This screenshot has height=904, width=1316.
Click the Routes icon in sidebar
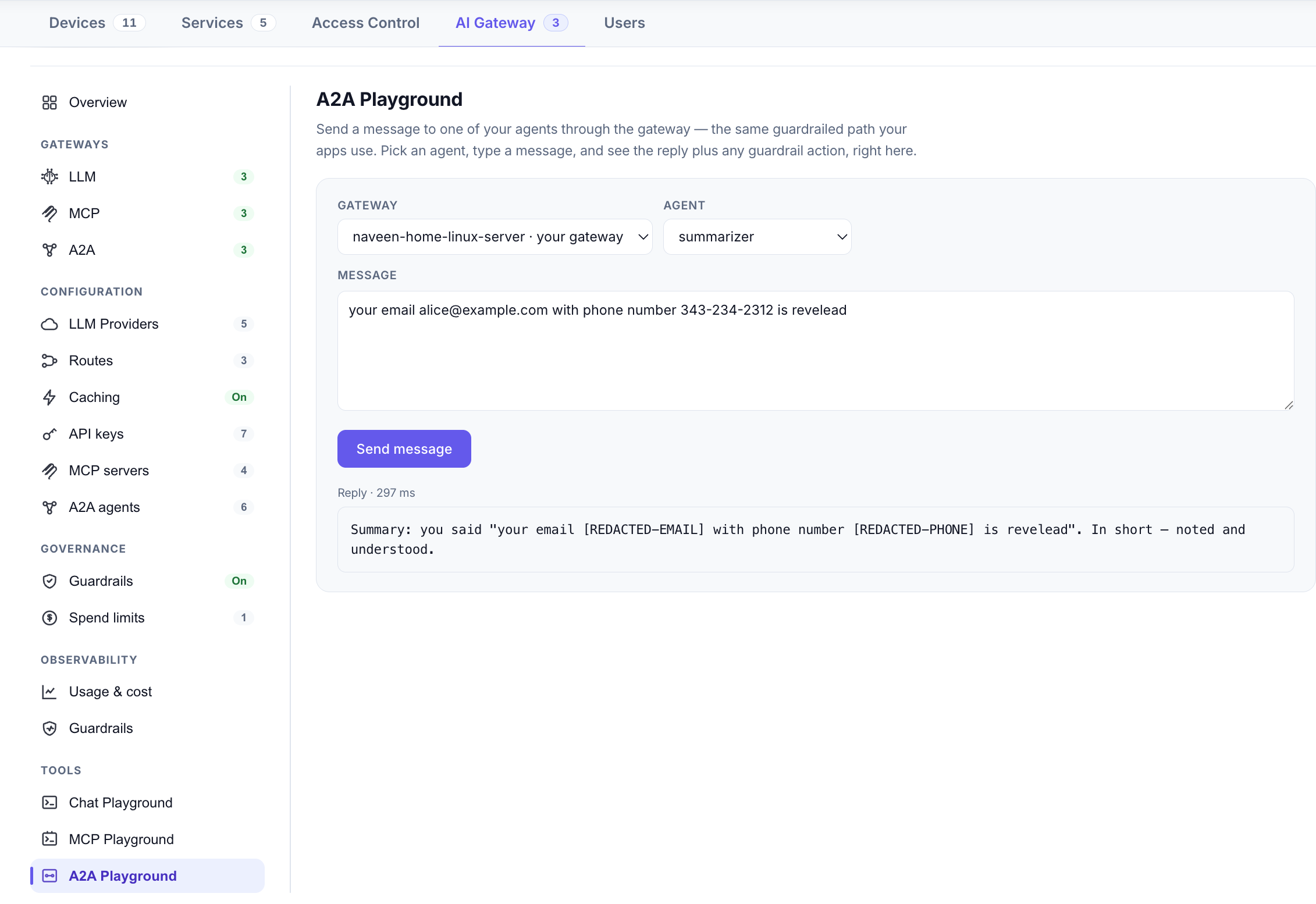pos(49,361)
